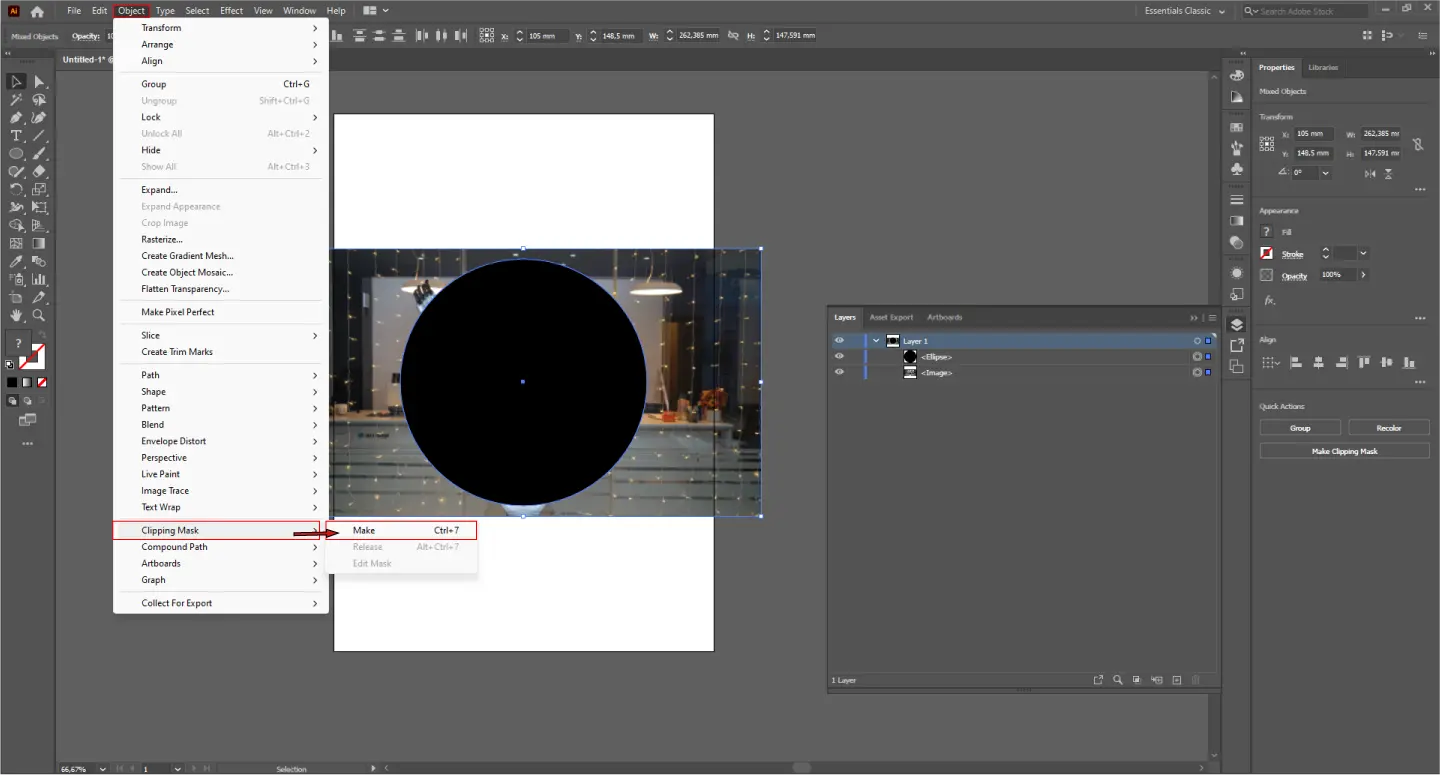Select the Pen tool
Image resolution: width=1440 pixels, height=775 pixels.
[x=17, y=118]
